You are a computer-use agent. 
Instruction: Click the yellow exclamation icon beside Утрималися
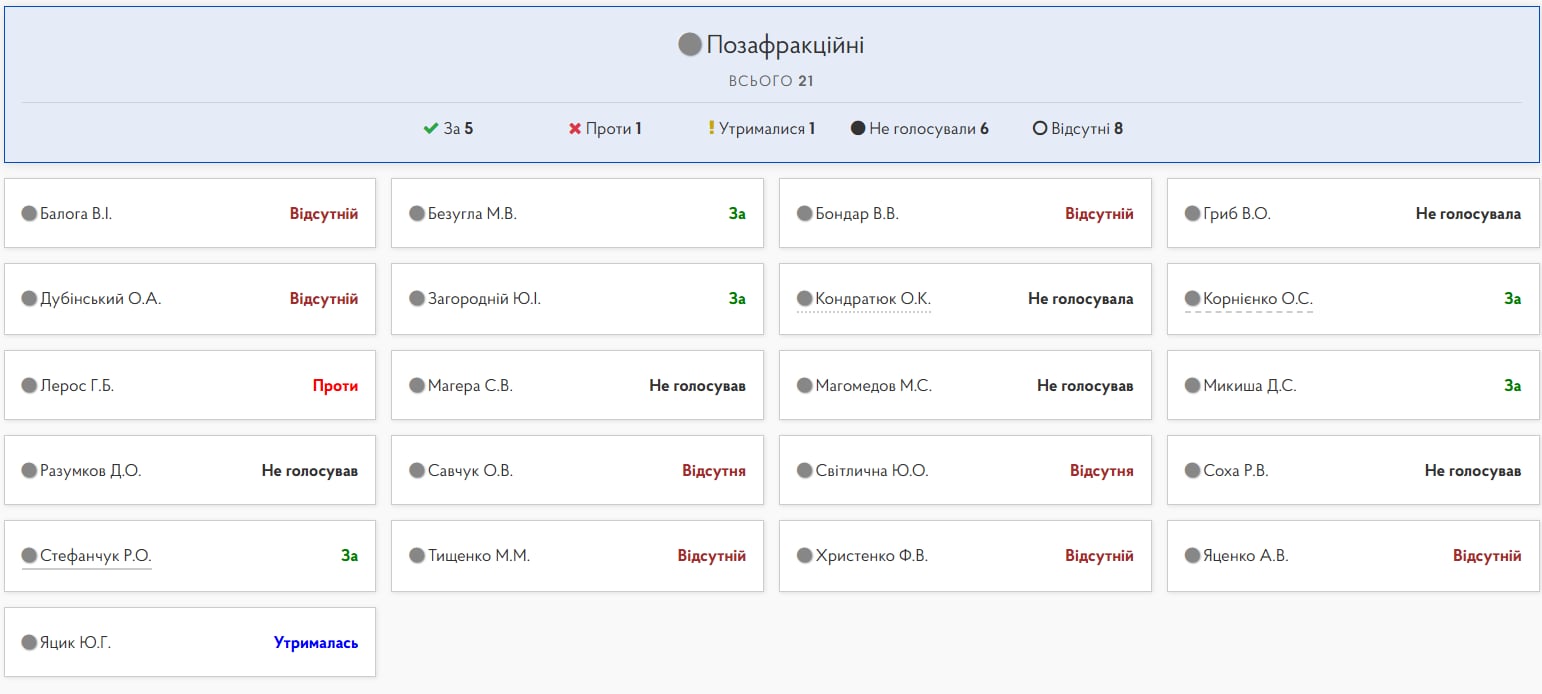point(711,129)
